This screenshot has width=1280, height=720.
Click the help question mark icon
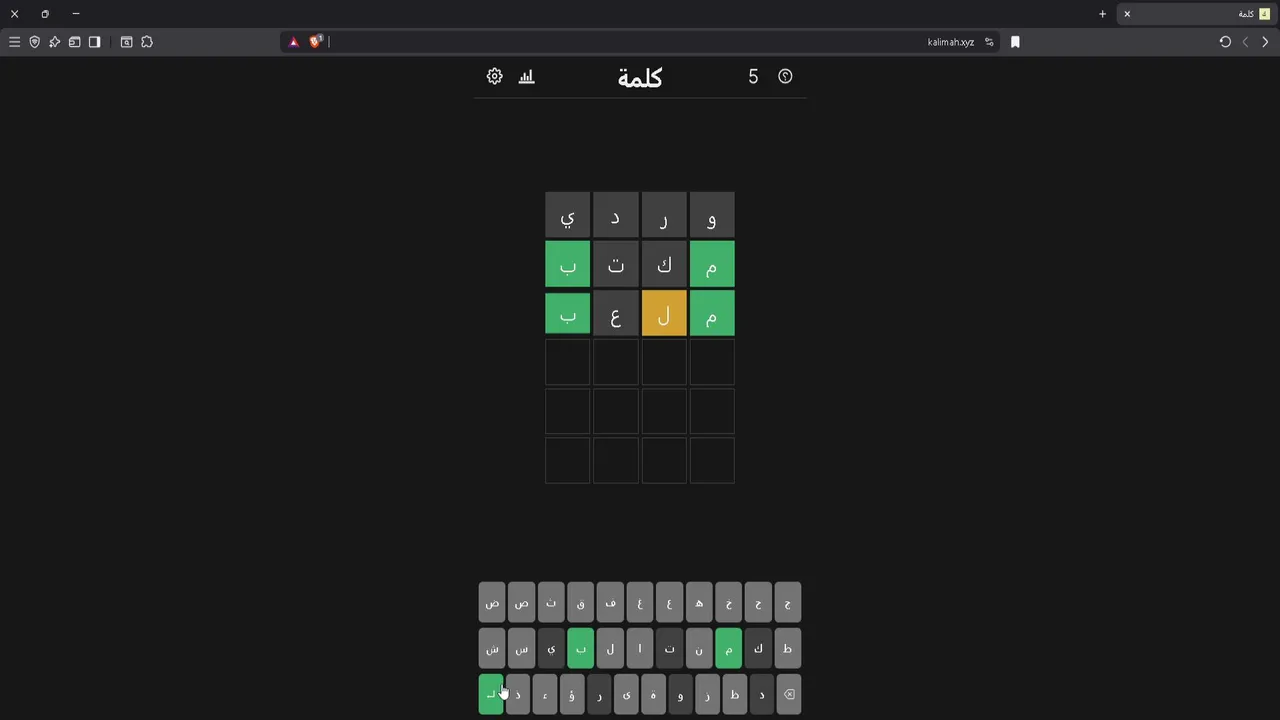785,76
